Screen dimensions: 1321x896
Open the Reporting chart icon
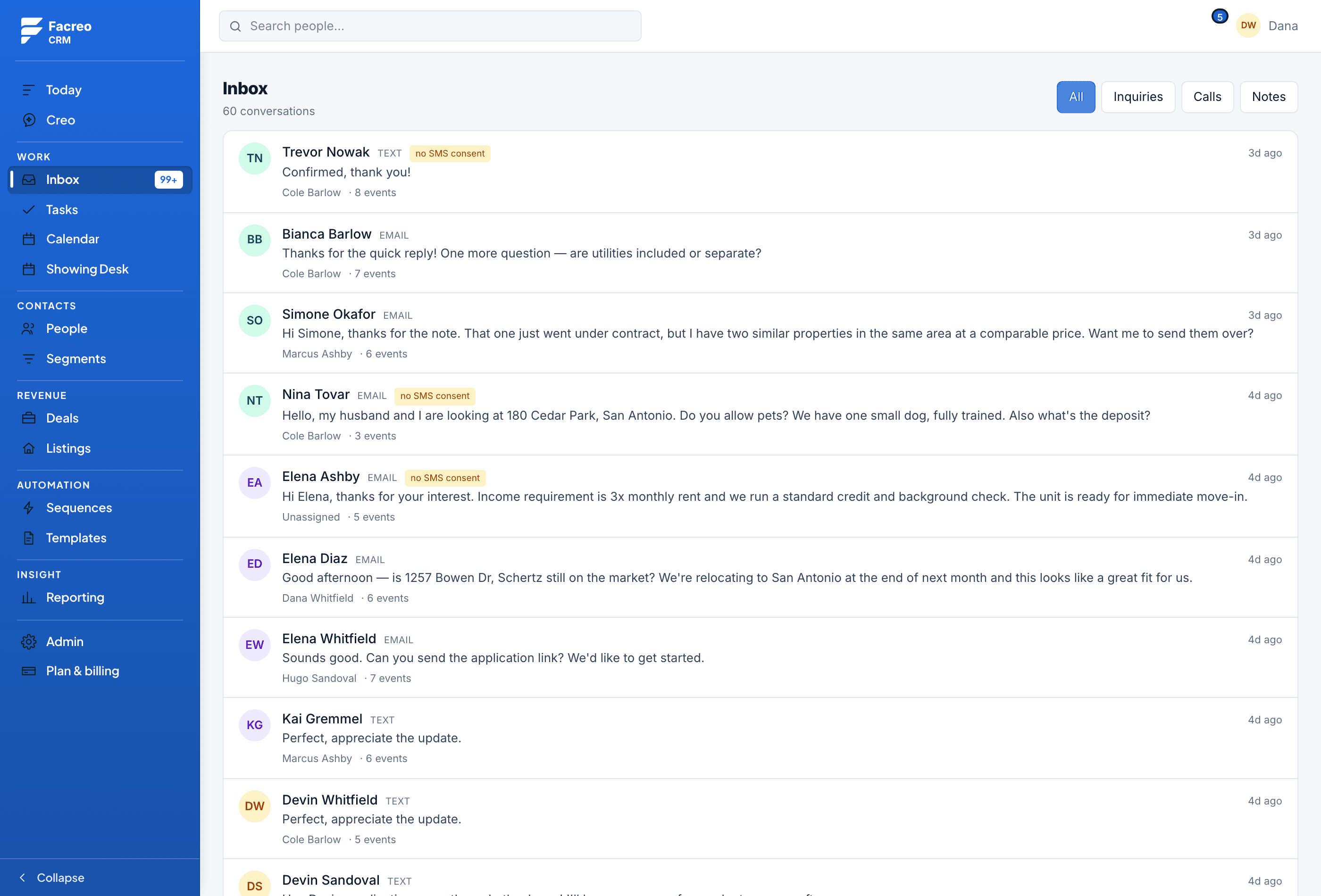click(28, 597)
